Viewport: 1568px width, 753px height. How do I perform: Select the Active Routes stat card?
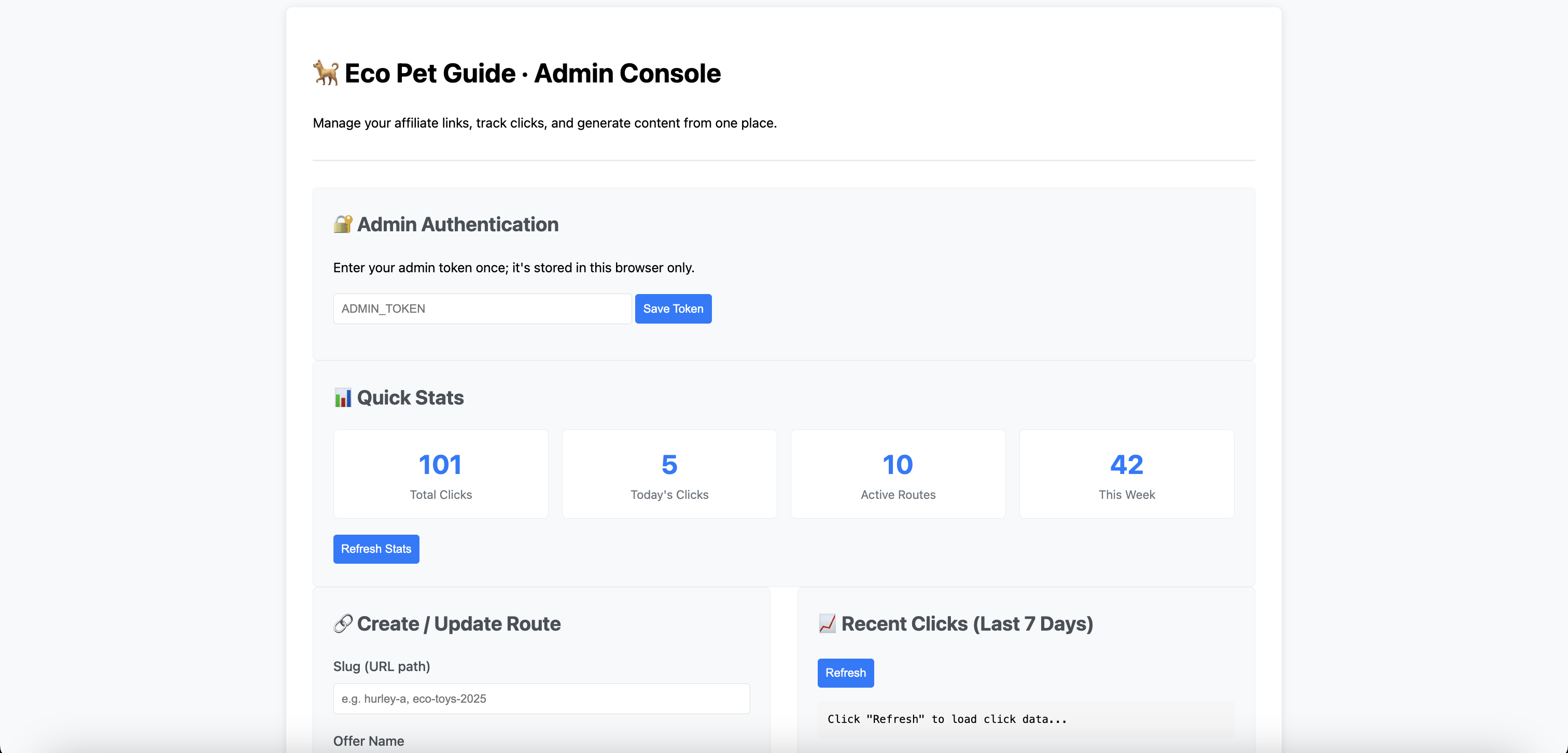tap(898, 474)
